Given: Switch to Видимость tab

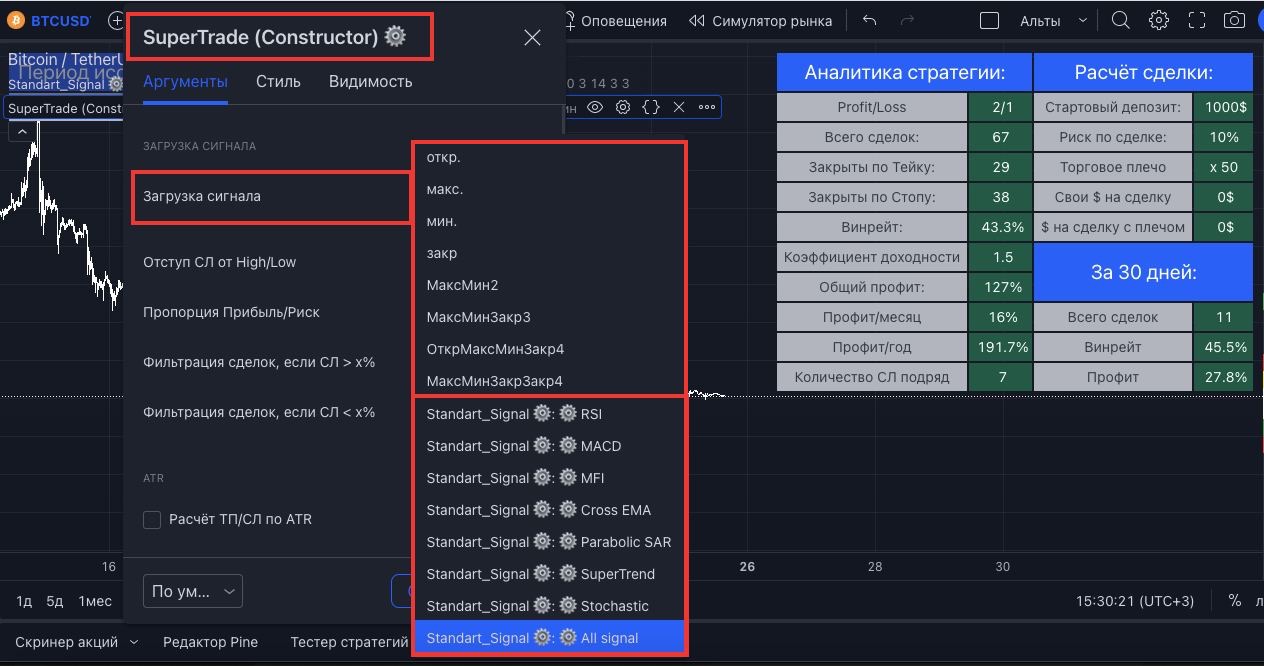Looking at the screenshot, I should click(370, 82).
